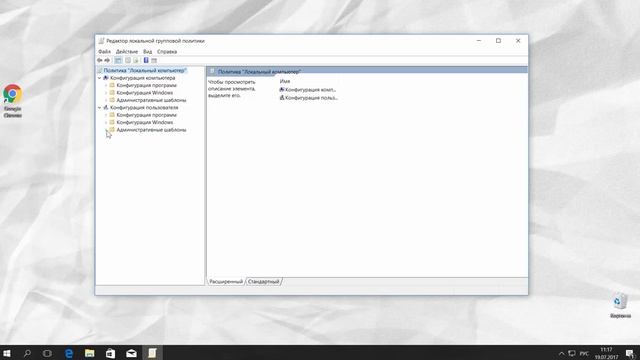The height and width of the screenshot is (360, 640).
Task: Go back using the toolbar Back arrow
Action: [x=100, y=60]
